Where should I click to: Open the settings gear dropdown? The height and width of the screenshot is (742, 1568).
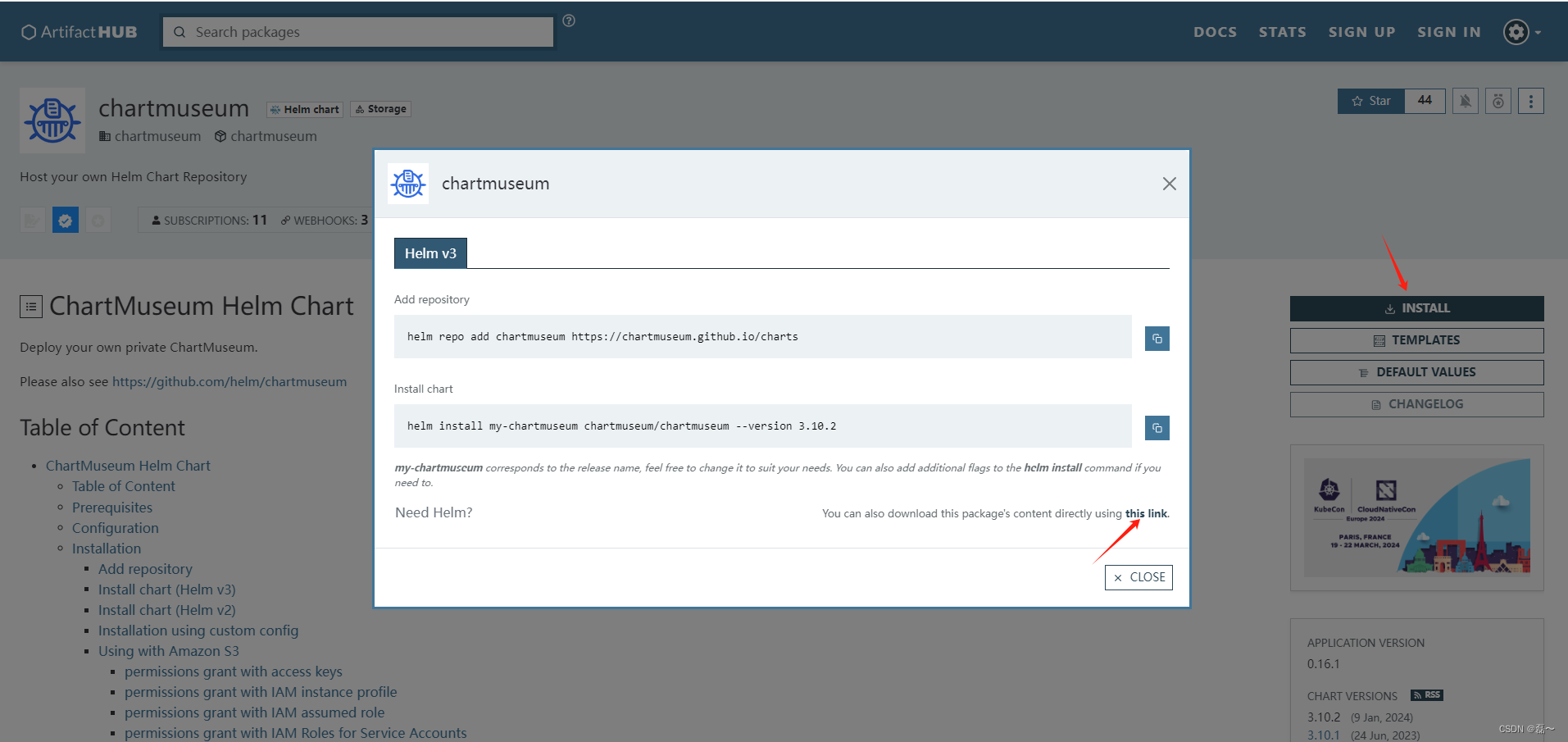[1522, 32]
